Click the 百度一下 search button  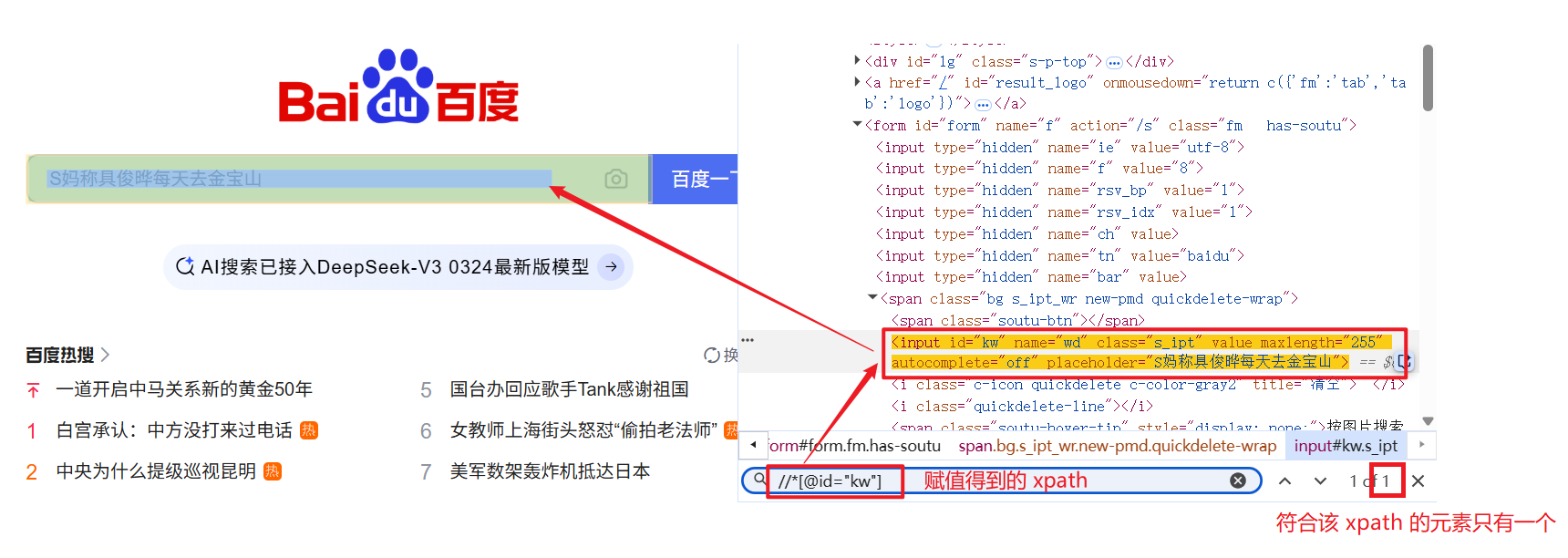click(x=696, y=179)
